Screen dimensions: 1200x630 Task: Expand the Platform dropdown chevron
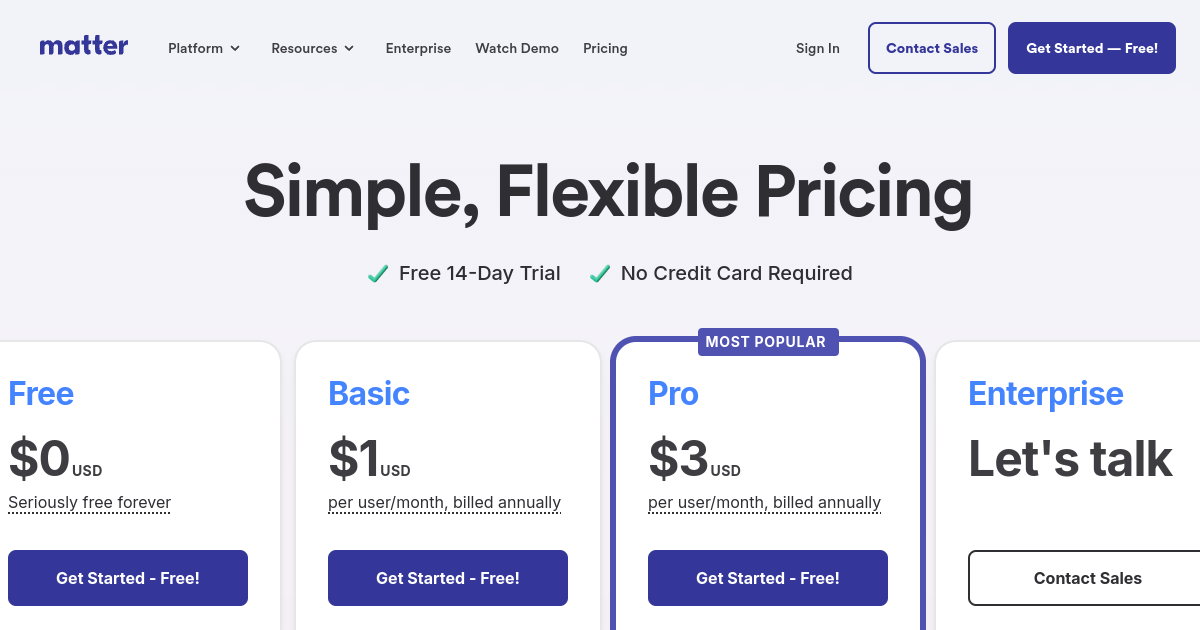(x=235, y=48)
